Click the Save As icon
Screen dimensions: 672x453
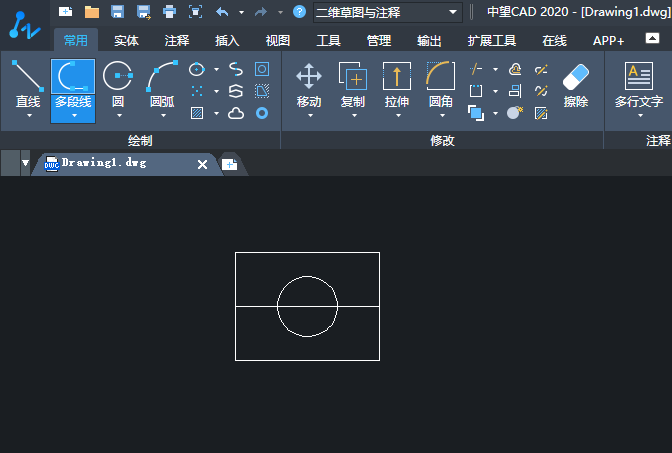(144, 12)
